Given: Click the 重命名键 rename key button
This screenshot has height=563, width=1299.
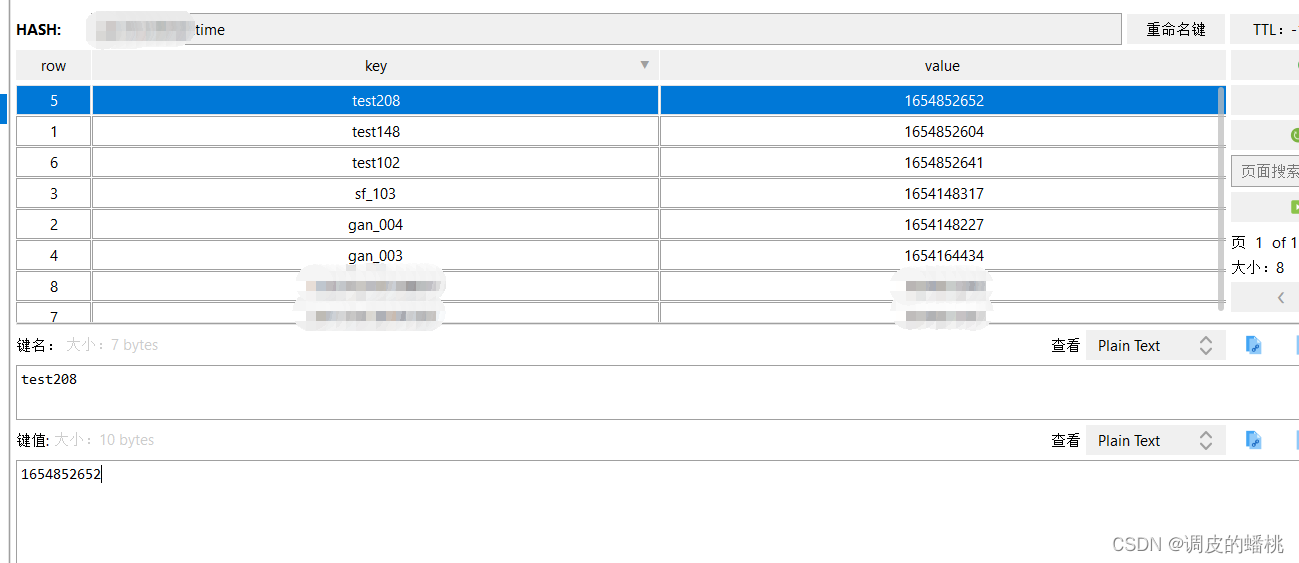Looking at the screenshot, I should tap(1176, 30).
